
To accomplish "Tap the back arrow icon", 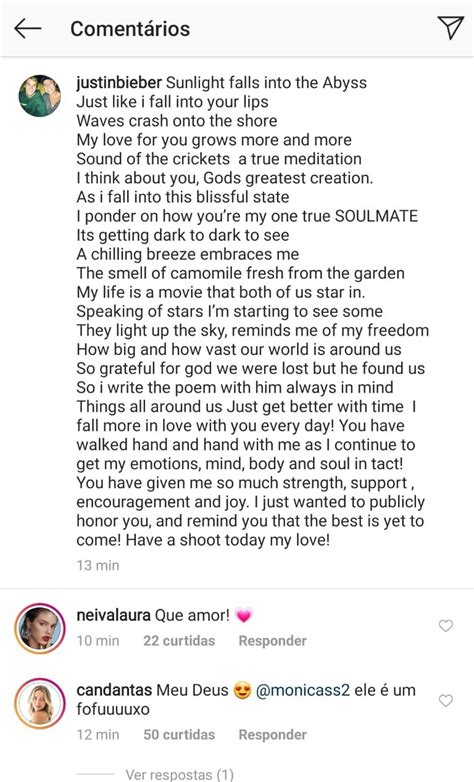I will pos(27,28).
